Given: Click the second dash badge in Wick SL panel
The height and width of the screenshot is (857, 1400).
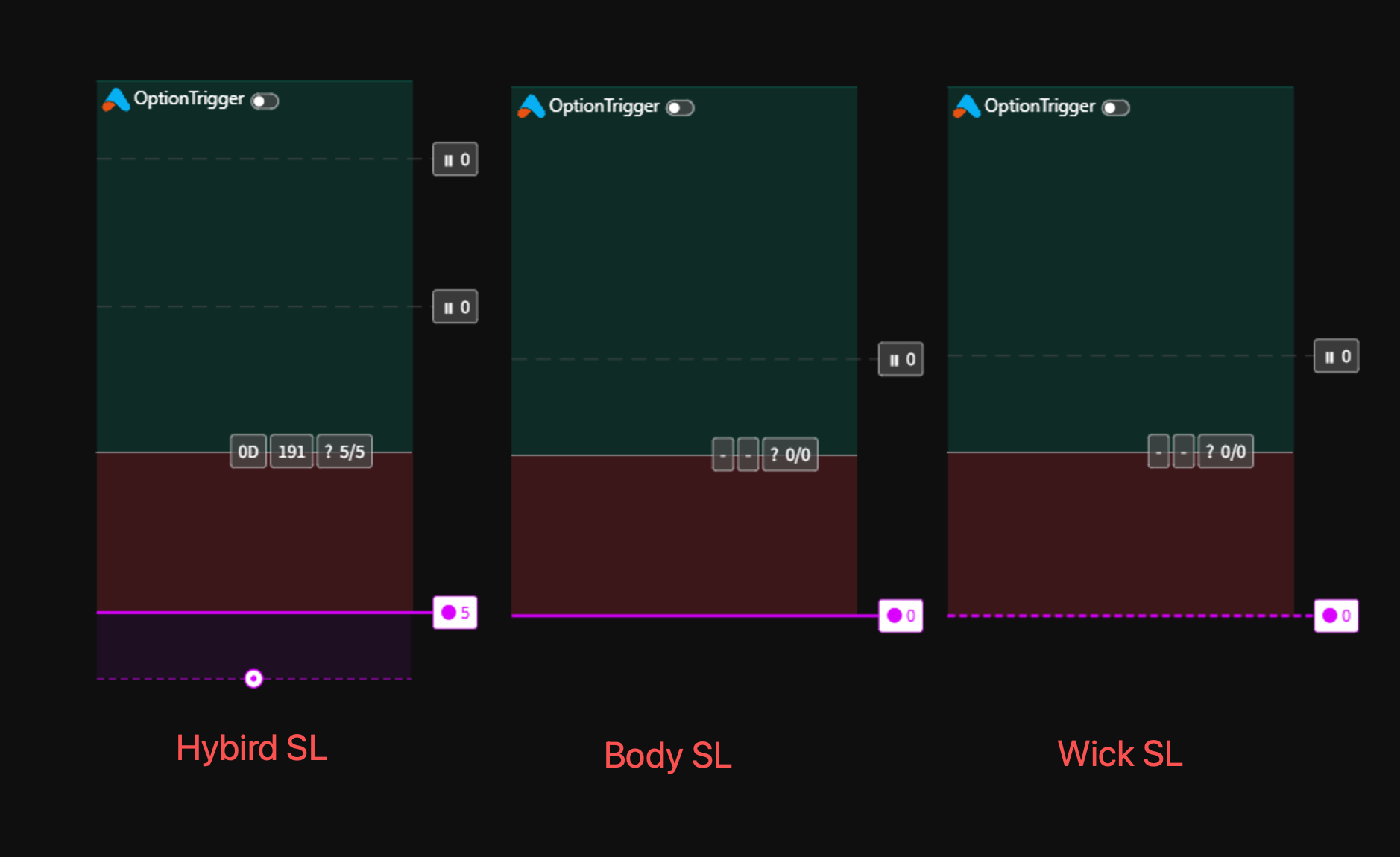Looking at the screenshot, I should 1183,452.
